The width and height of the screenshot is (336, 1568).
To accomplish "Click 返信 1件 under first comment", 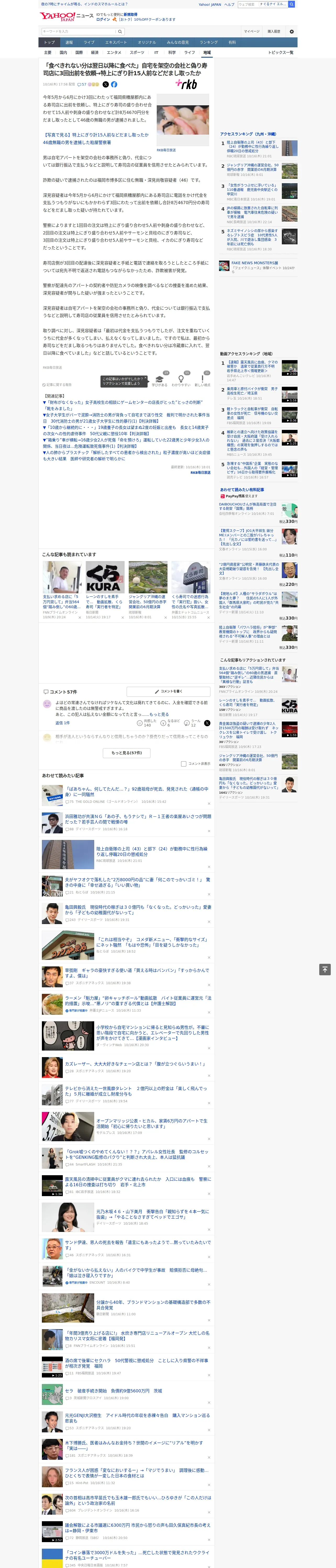I will (x=63, y=723).
